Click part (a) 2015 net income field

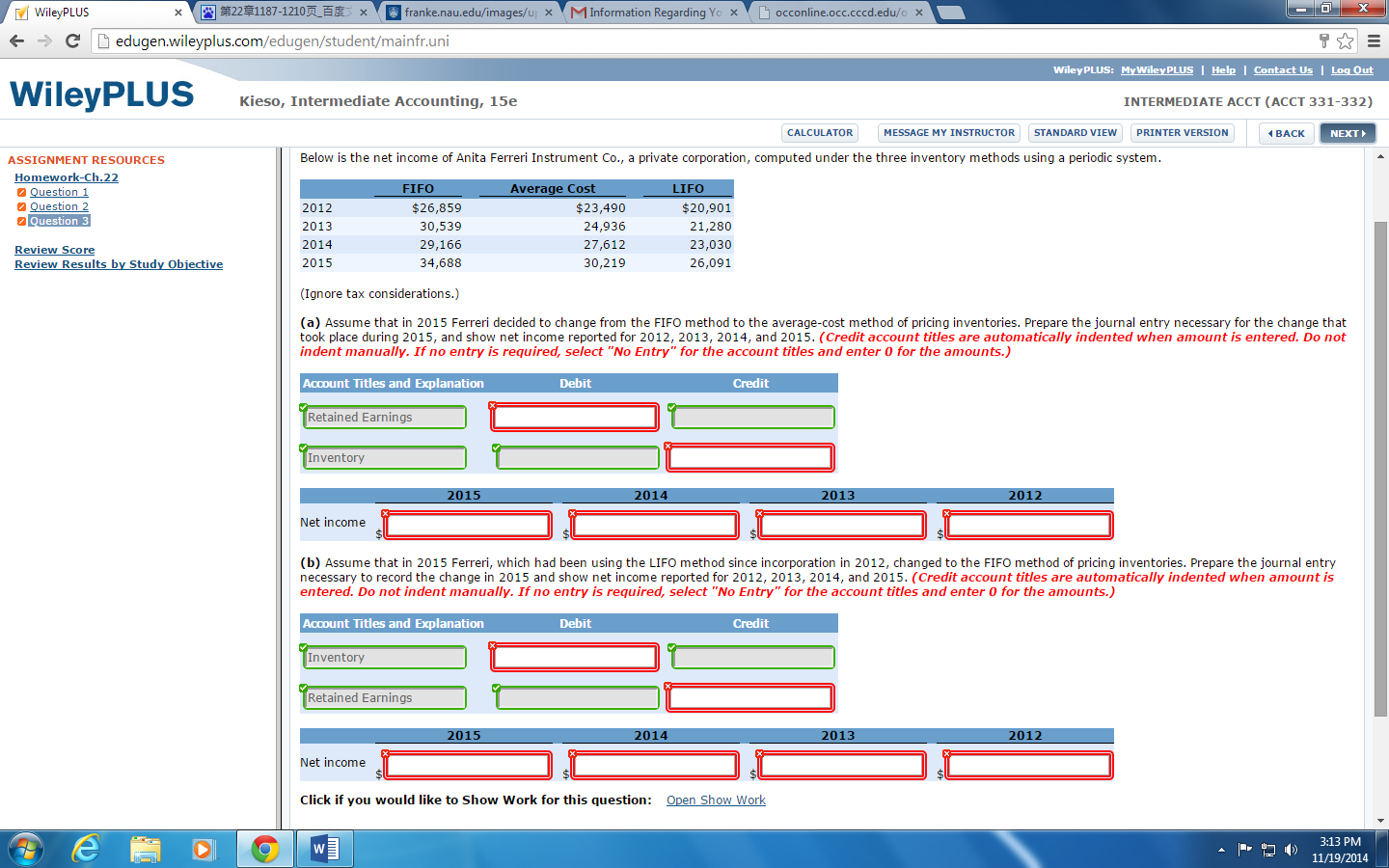coord(468,526)
